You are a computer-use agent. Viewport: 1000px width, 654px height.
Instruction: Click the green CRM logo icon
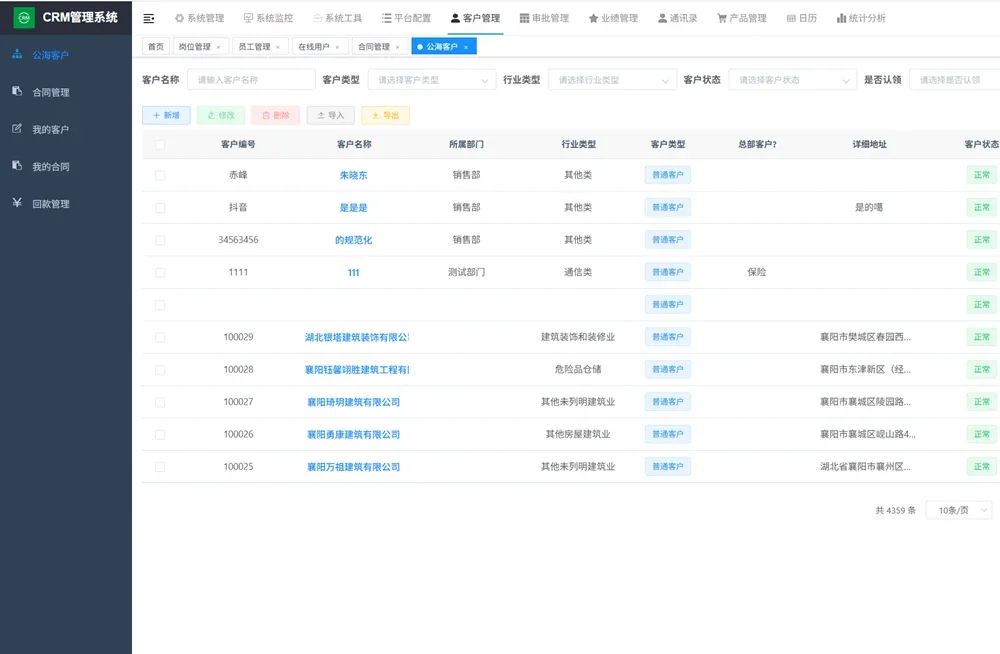[24, 18]
